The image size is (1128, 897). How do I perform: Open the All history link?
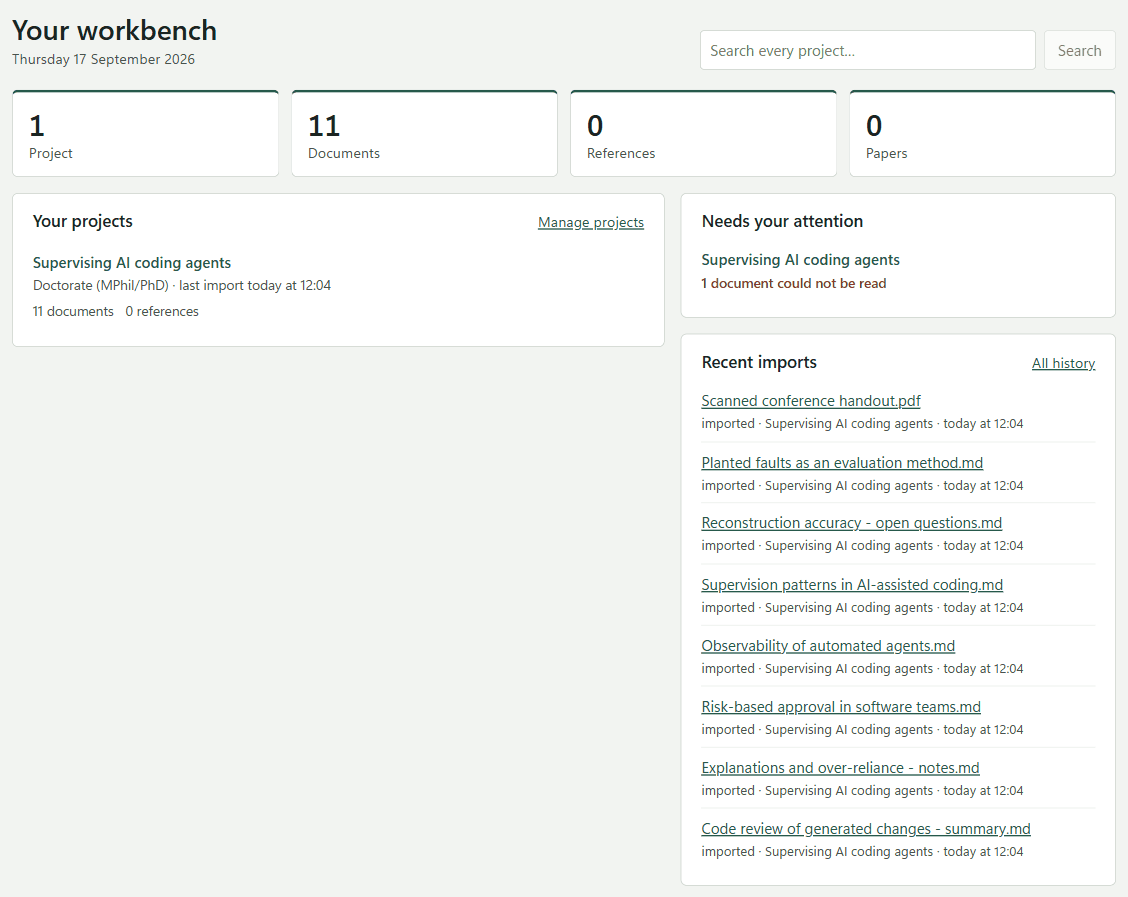1063,363
